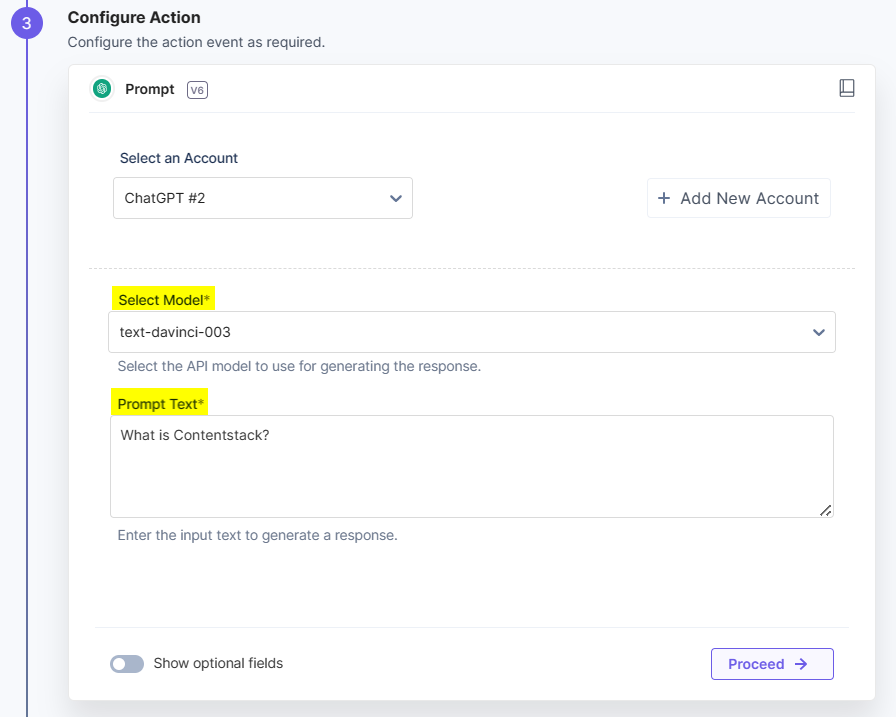The width and height of the screenshot is (896, 717).
Task: Click the Select Model label
Action: coord(163,300)
